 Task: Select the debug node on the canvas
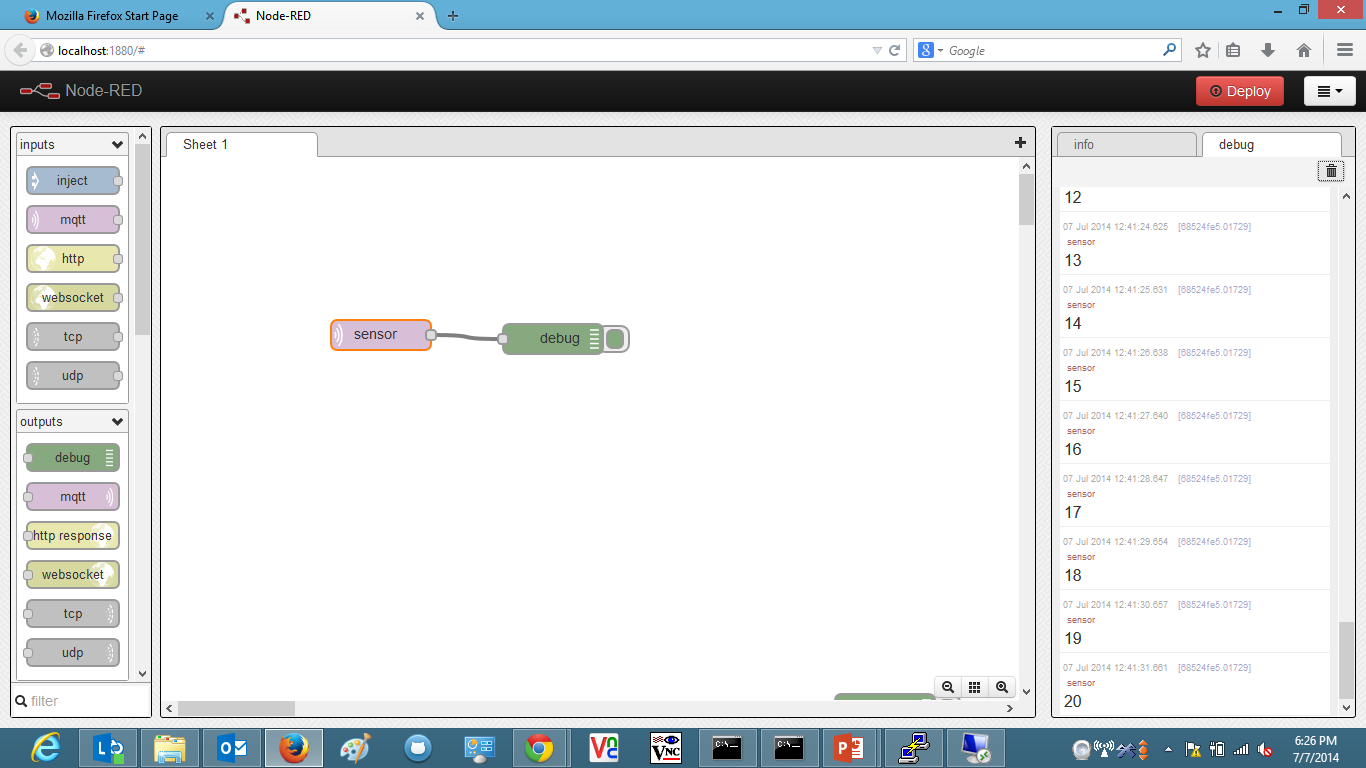[553, 339]
